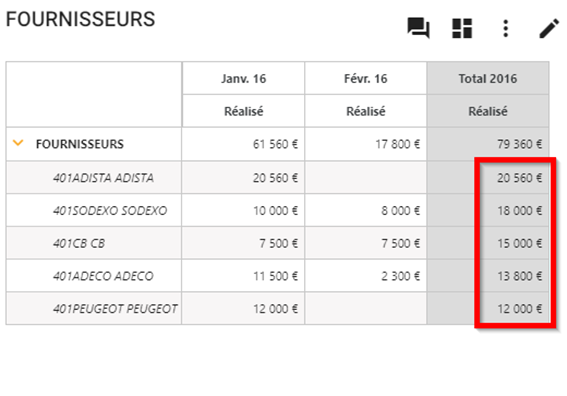Select the 401ADISTA ADISTA row label

[x=103, y=178]
